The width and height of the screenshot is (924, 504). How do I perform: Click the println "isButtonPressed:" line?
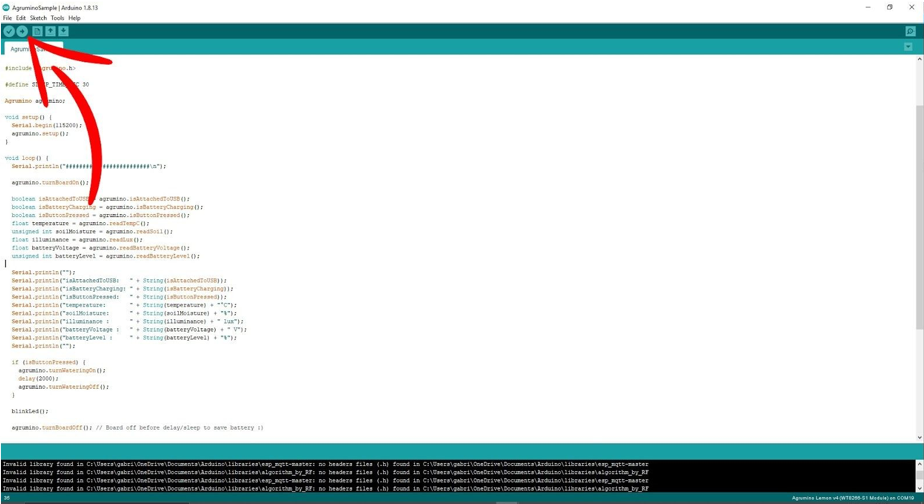(x=119, y=297)
